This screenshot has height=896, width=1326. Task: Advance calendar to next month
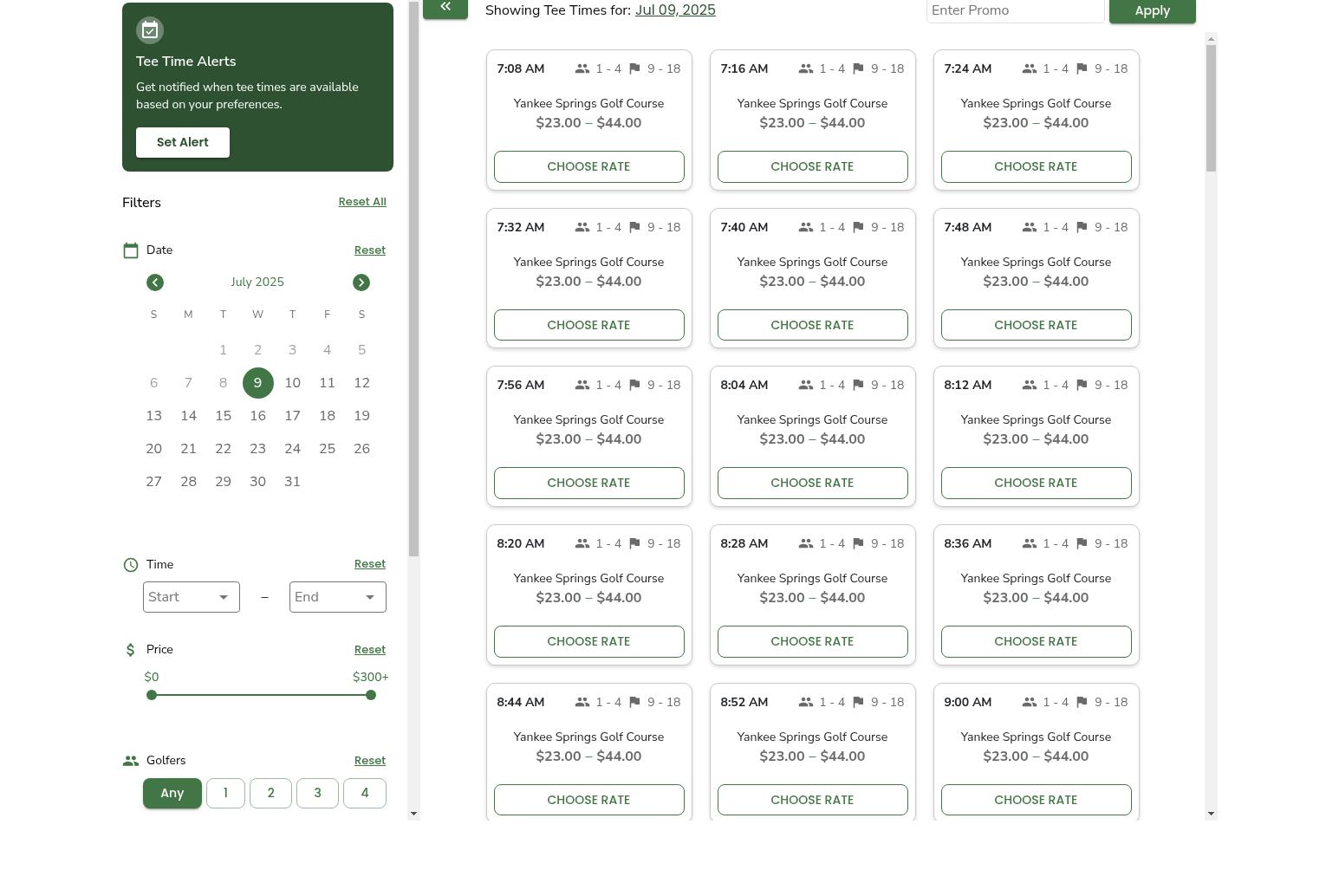point(361,282)
